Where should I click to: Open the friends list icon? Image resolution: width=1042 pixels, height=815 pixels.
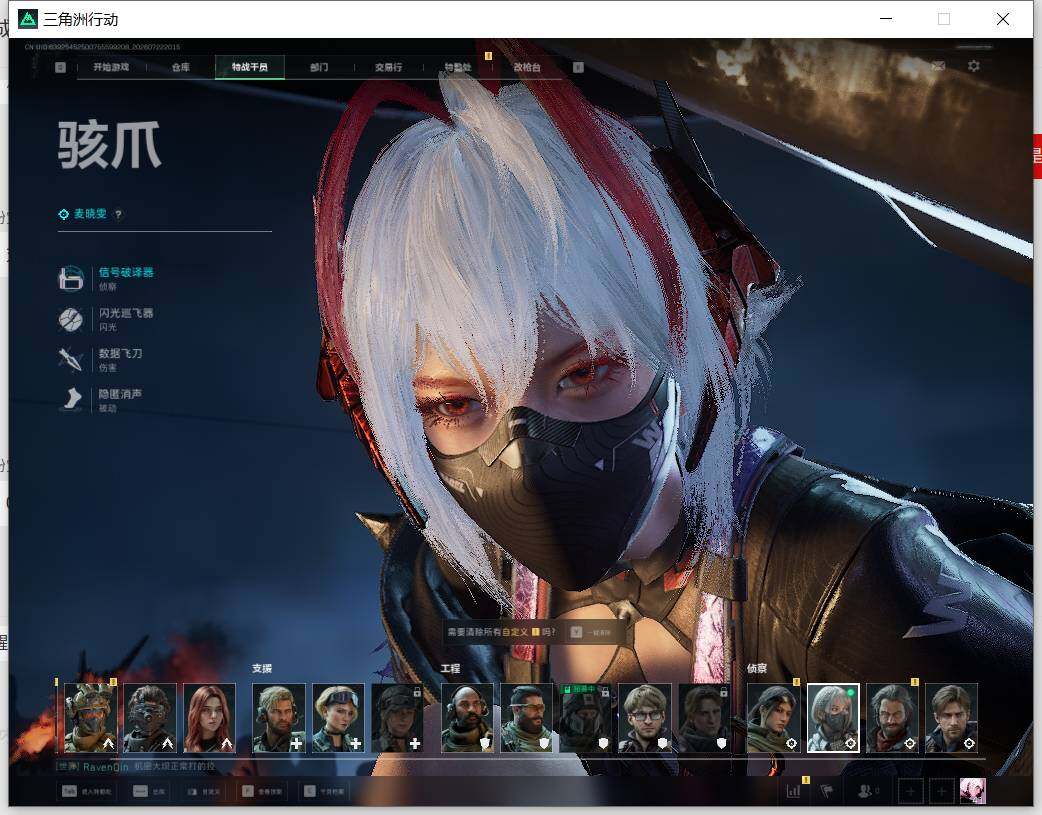[867, 790]
